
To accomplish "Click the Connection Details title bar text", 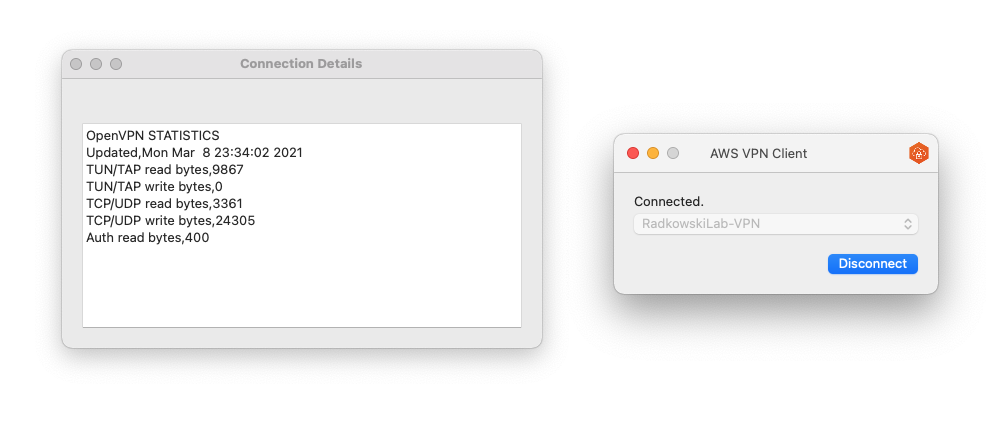I will [x=301, y=64].
